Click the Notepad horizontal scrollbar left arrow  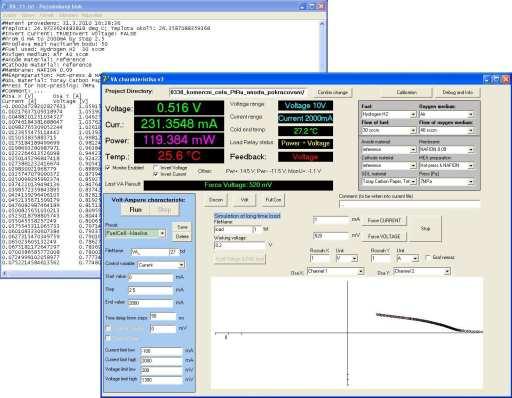click(4, 274)
